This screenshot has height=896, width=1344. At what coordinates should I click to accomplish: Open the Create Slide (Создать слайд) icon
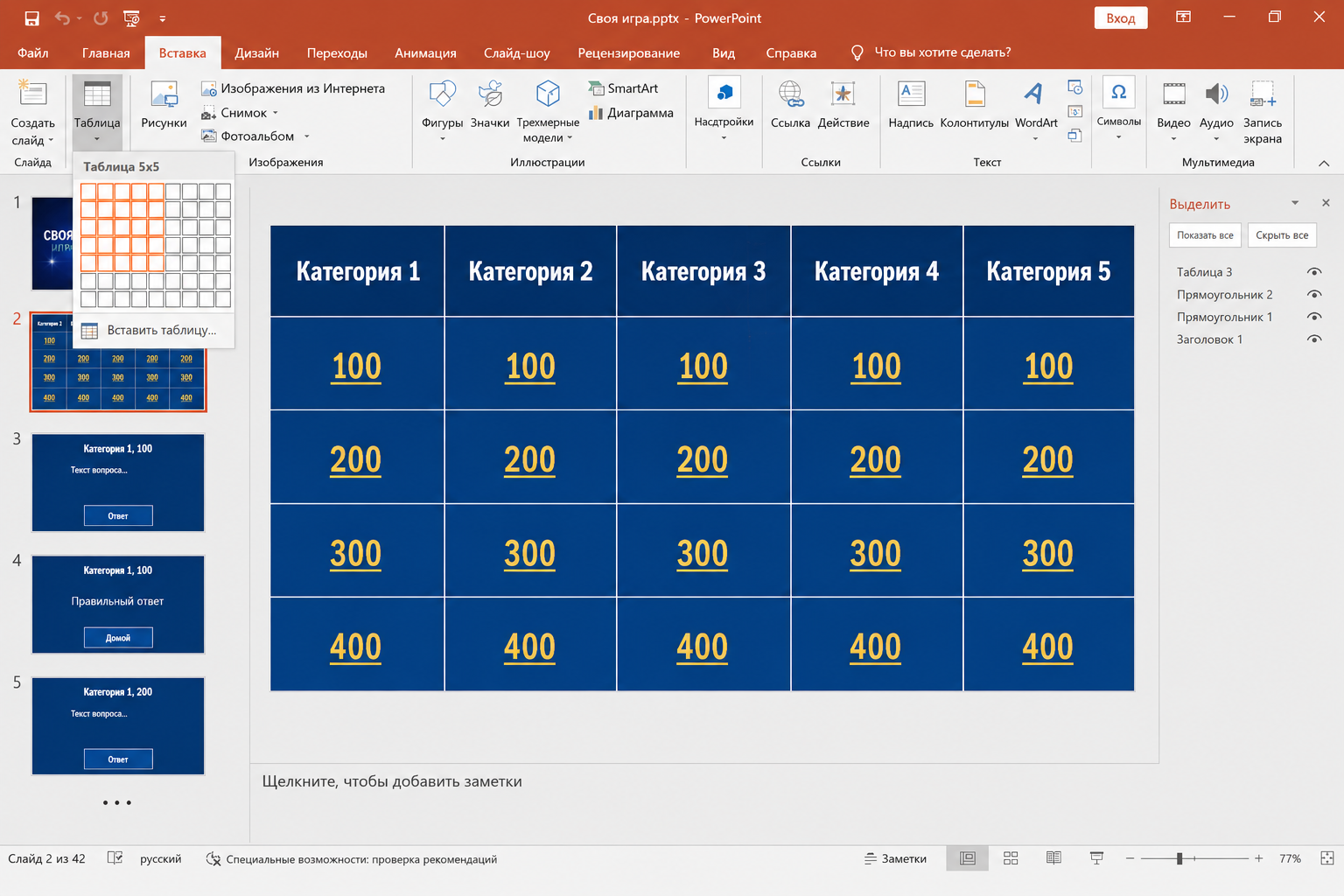click(x=32, y=94)
